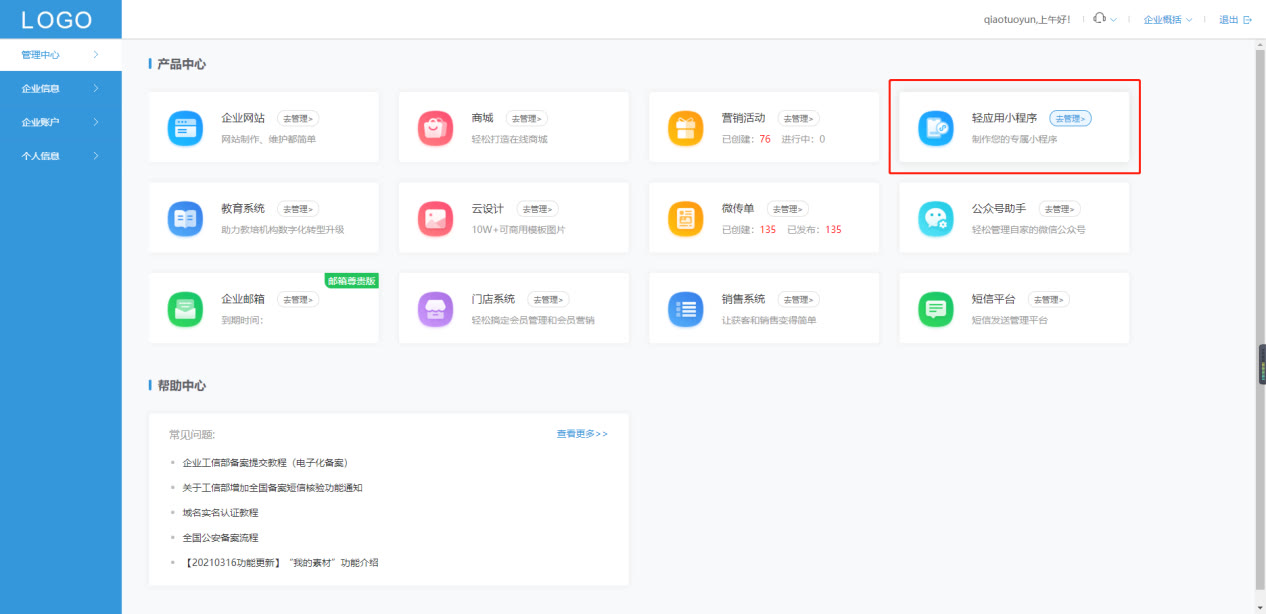Viewport: 1266px width, 614px height.
Task: Expand 企业账户 sidebar menu
Action: click(x=61, y=122)
